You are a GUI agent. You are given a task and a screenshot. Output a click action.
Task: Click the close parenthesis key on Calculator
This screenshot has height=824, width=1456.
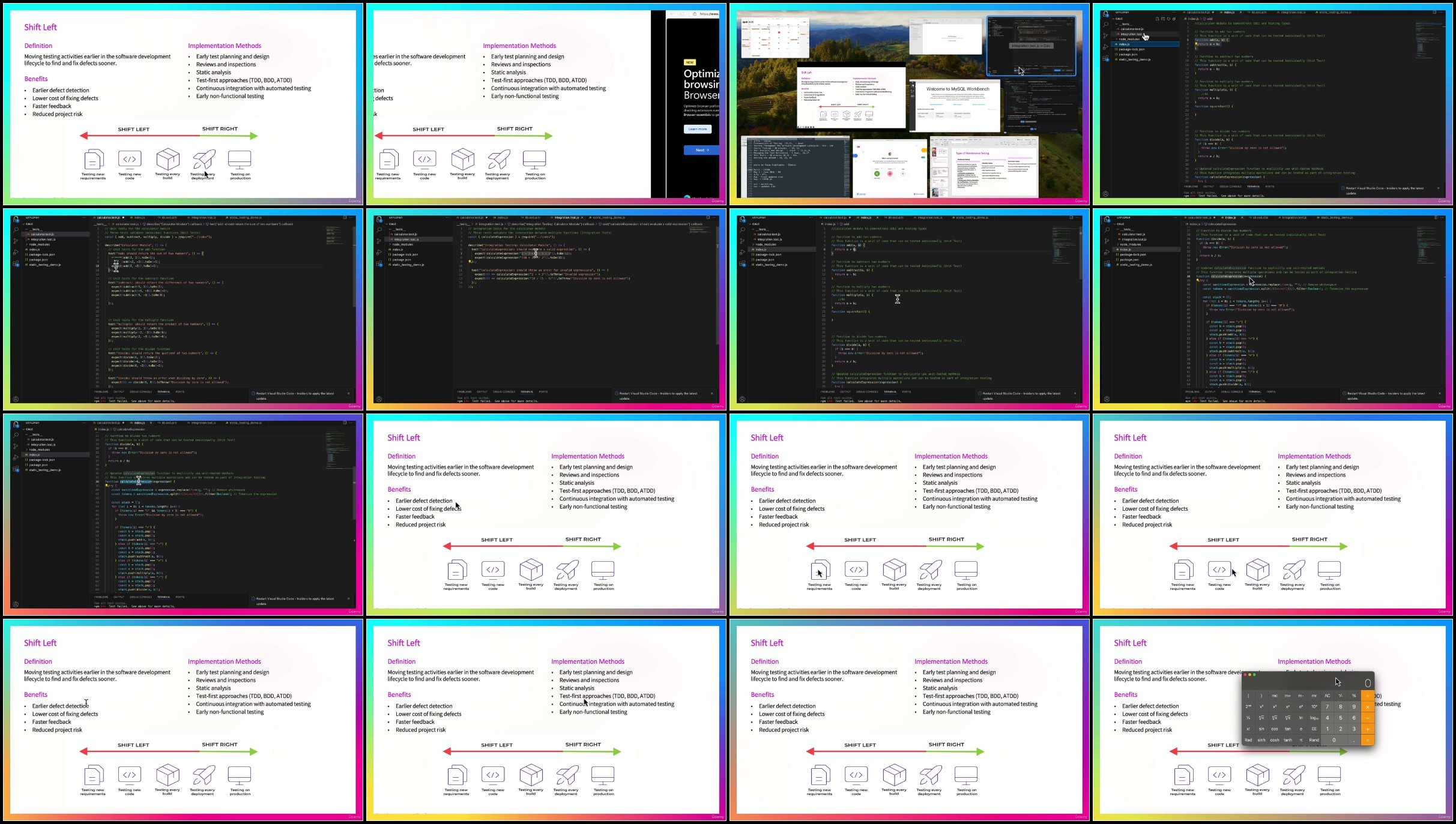point(1261,696)
